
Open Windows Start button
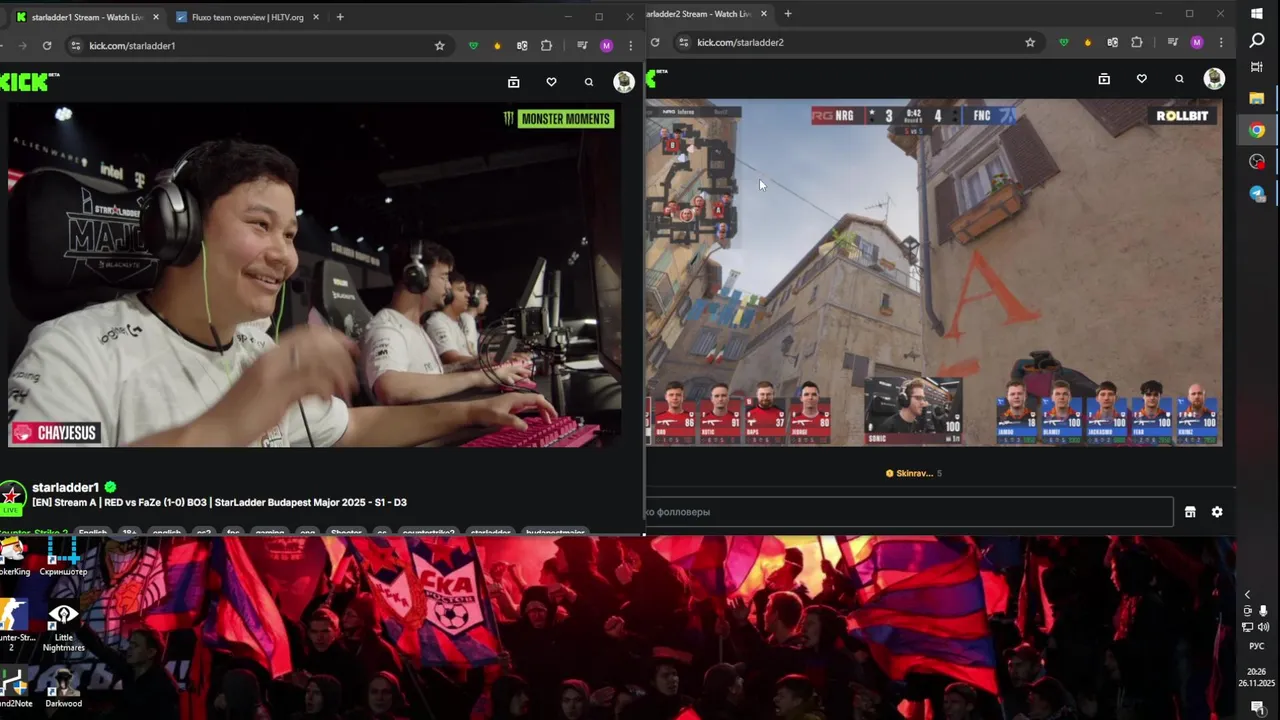click(1257, 13)
